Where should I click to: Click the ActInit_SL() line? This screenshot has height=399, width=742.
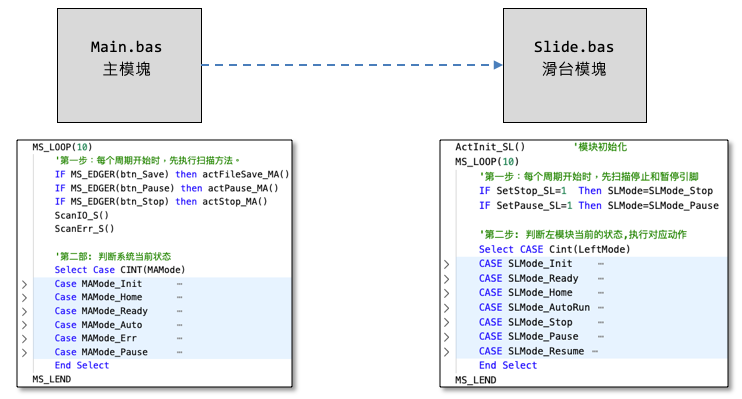tap(490, 147)
